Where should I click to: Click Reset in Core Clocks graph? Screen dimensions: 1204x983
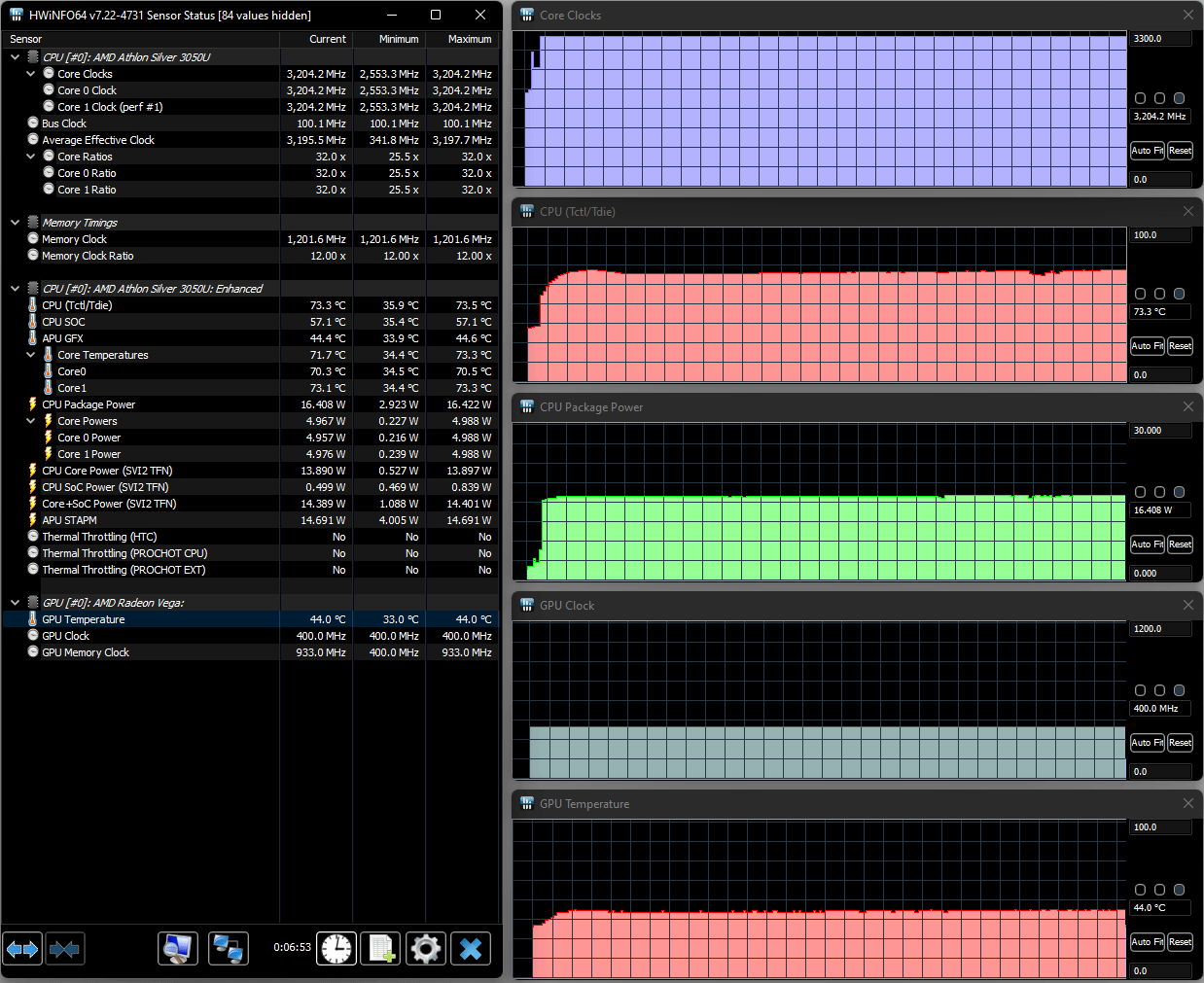[1180, 151]
